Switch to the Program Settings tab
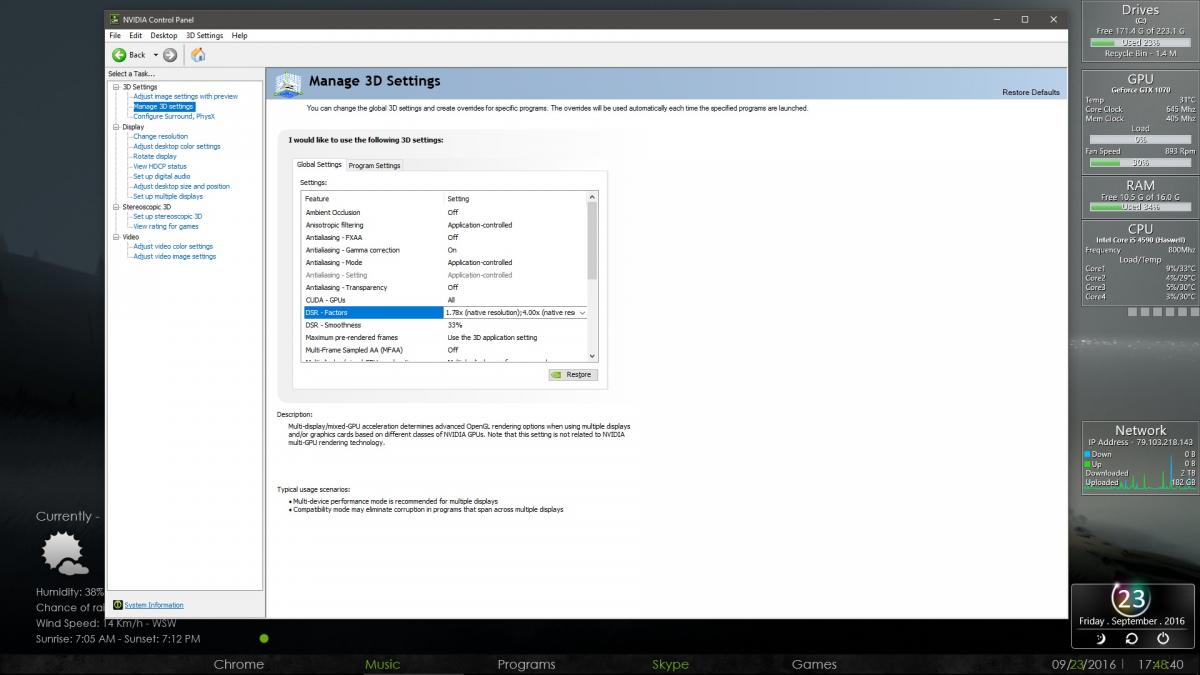This screenshot has height=675, width=1200. 374,166
